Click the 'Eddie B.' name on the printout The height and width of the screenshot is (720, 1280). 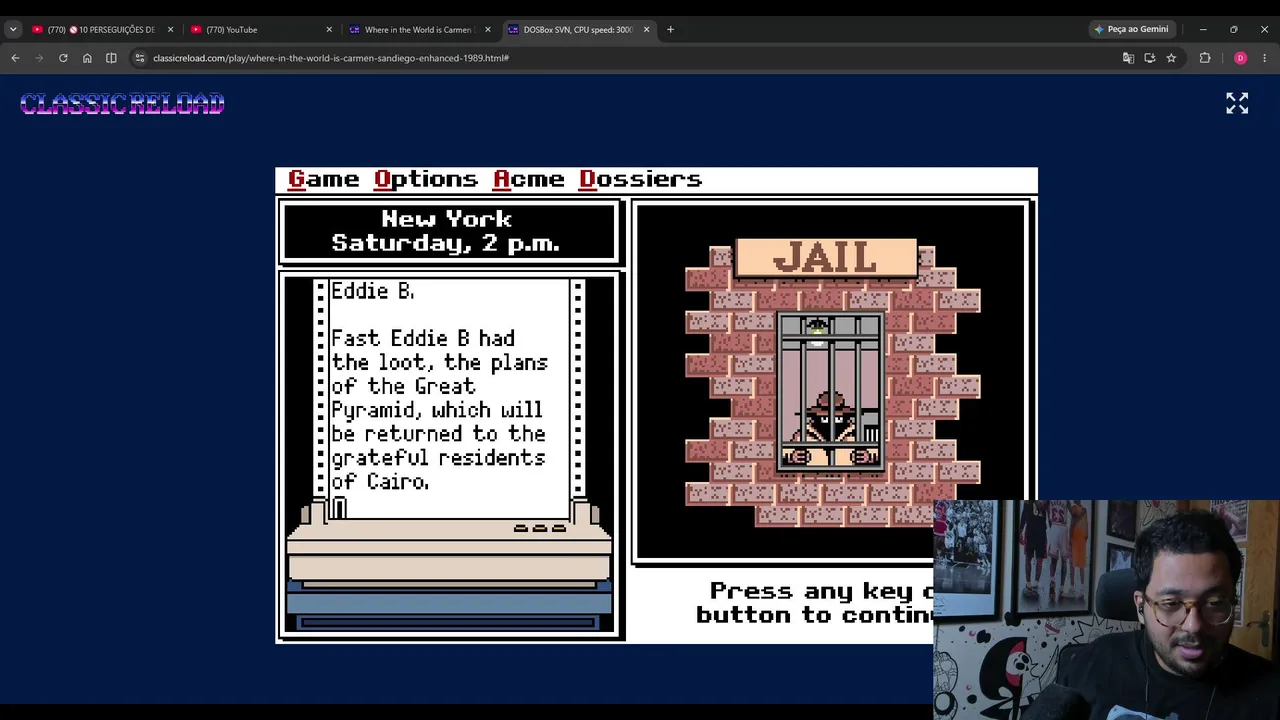372,291
